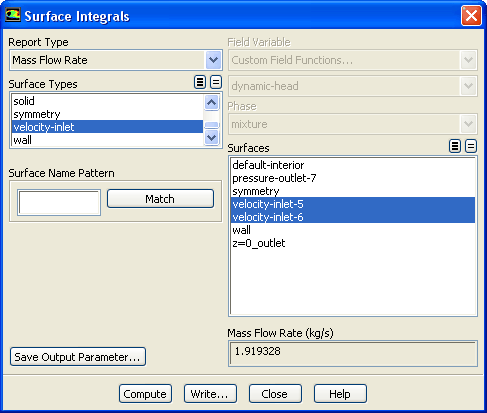Select all Surface Types with list icon
The height and width of the screenshot is (413, 487).
coord(200,82)
